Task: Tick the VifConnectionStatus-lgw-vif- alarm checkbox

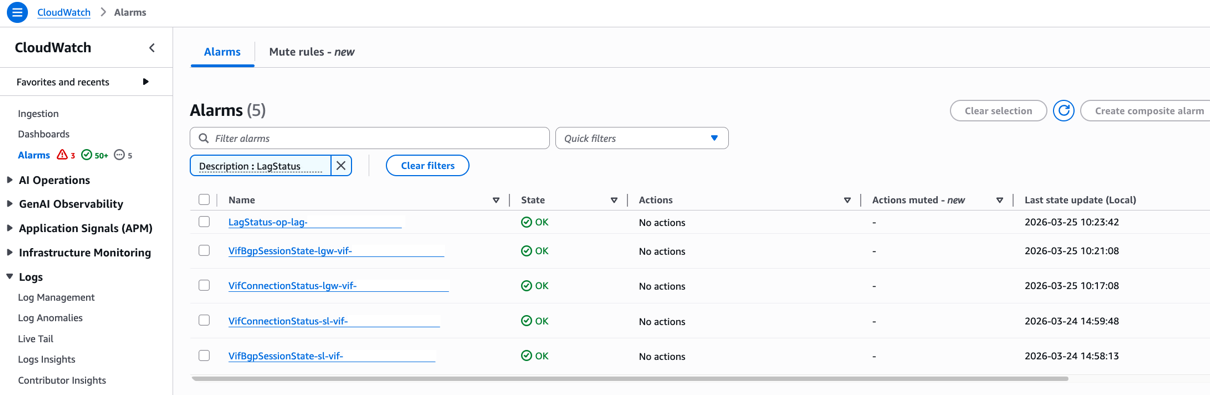Action: point(204,286)
